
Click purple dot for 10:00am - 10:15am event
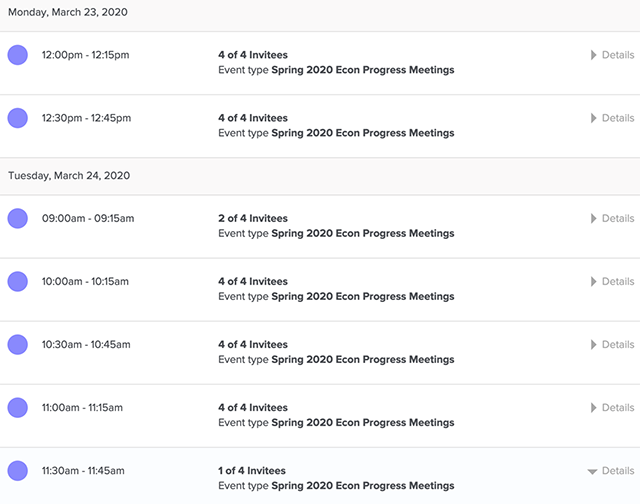coord(18,282)
